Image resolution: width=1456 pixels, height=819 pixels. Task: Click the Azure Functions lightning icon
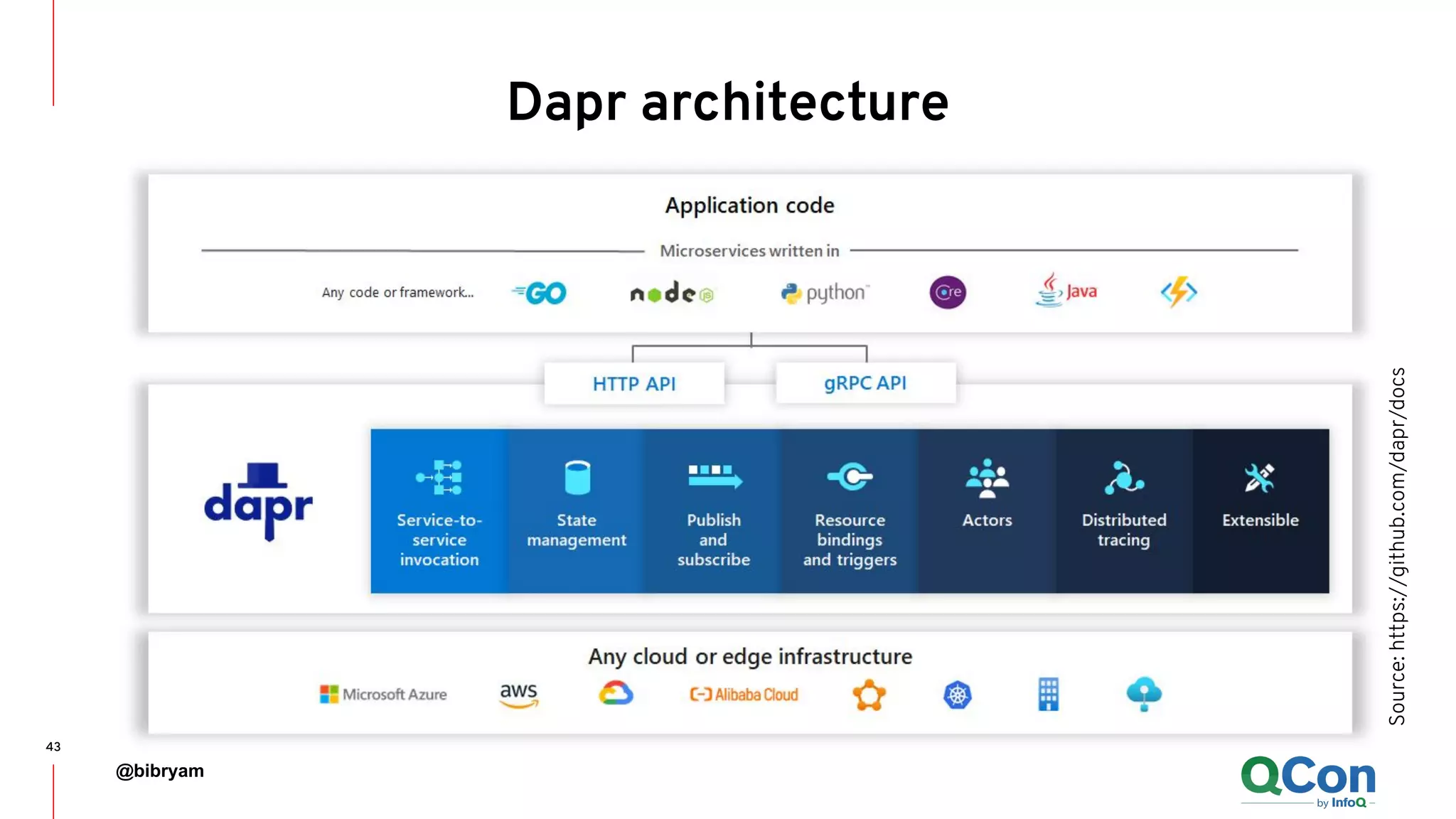click(x=1179, y=291)
